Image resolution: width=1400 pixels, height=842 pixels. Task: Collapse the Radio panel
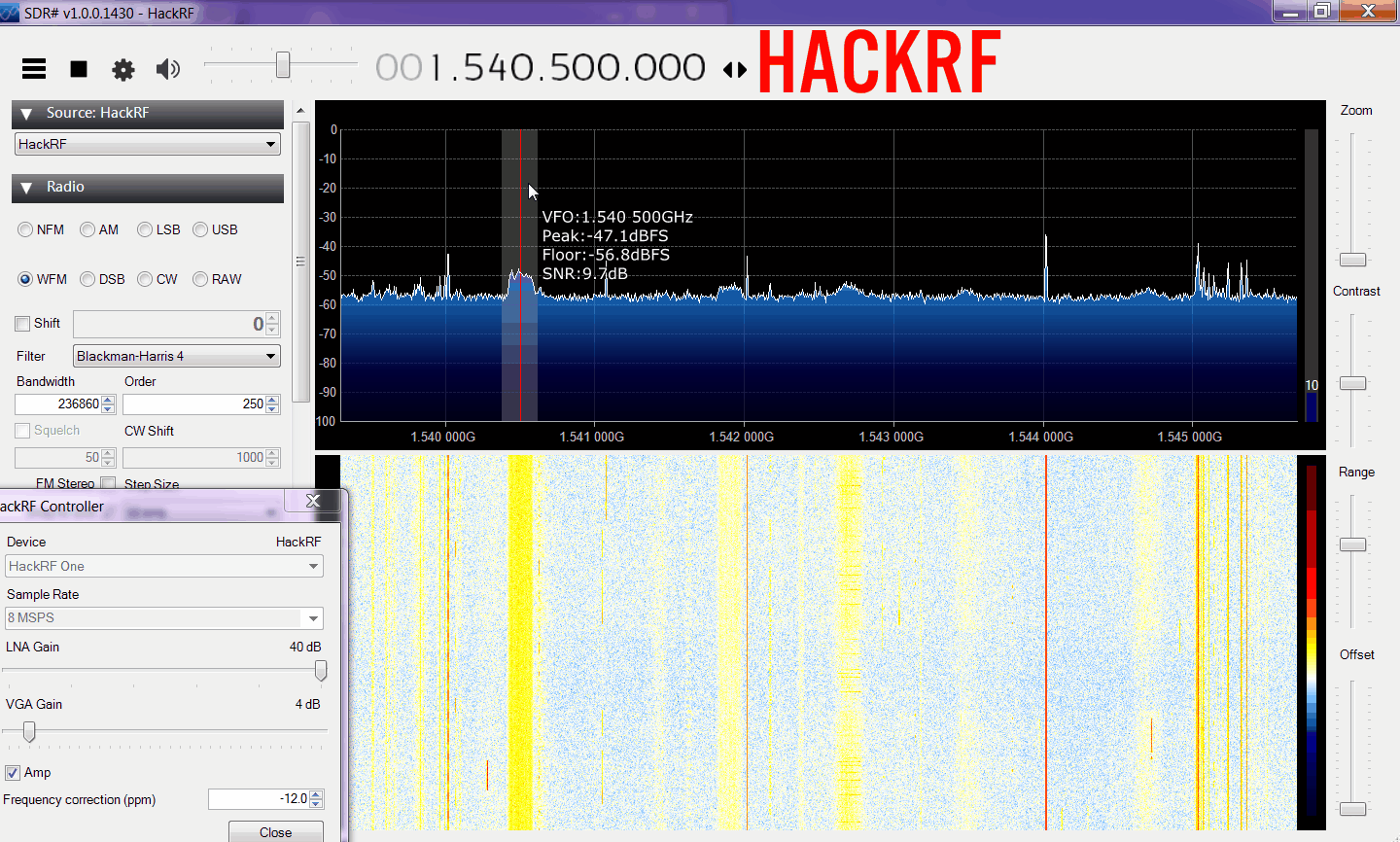[26, 188]
